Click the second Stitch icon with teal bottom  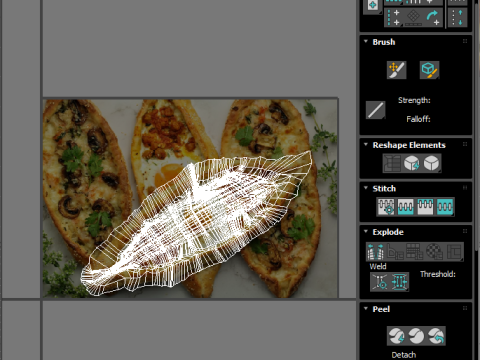click(x=406, y=207)
